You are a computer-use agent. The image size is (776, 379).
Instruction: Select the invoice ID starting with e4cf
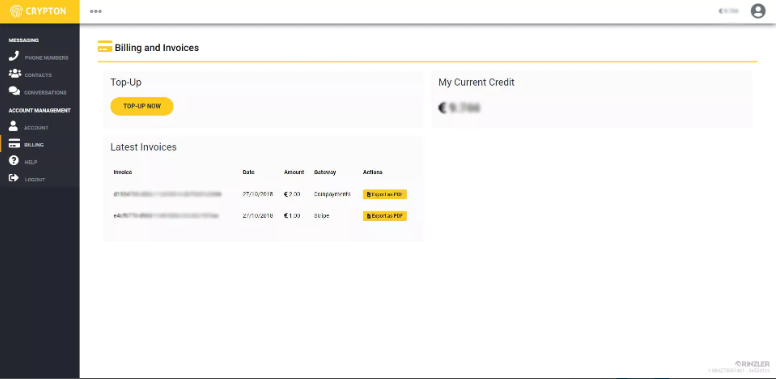[x=166, y=216]
